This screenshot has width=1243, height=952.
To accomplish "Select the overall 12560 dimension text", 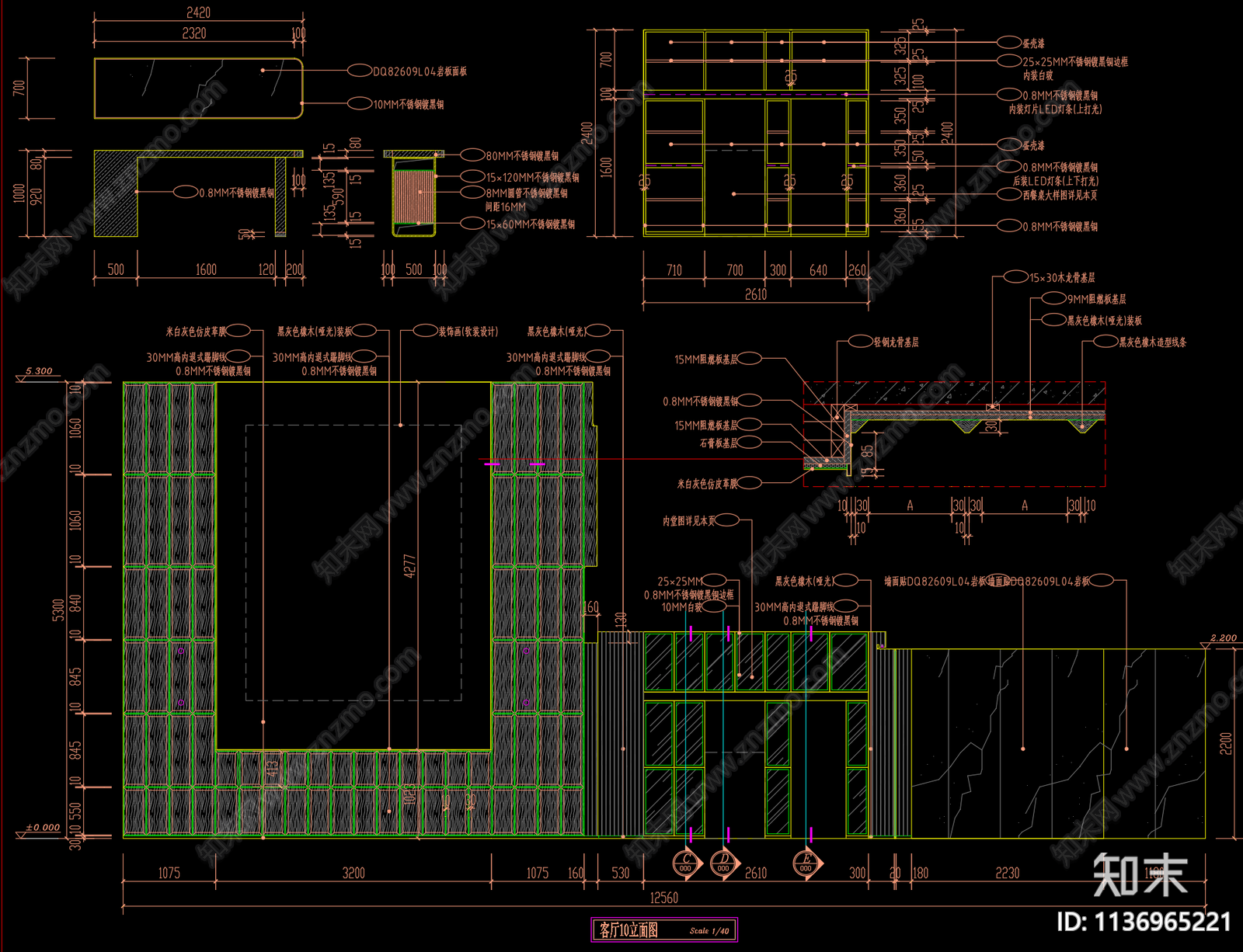I will (663, 898).
